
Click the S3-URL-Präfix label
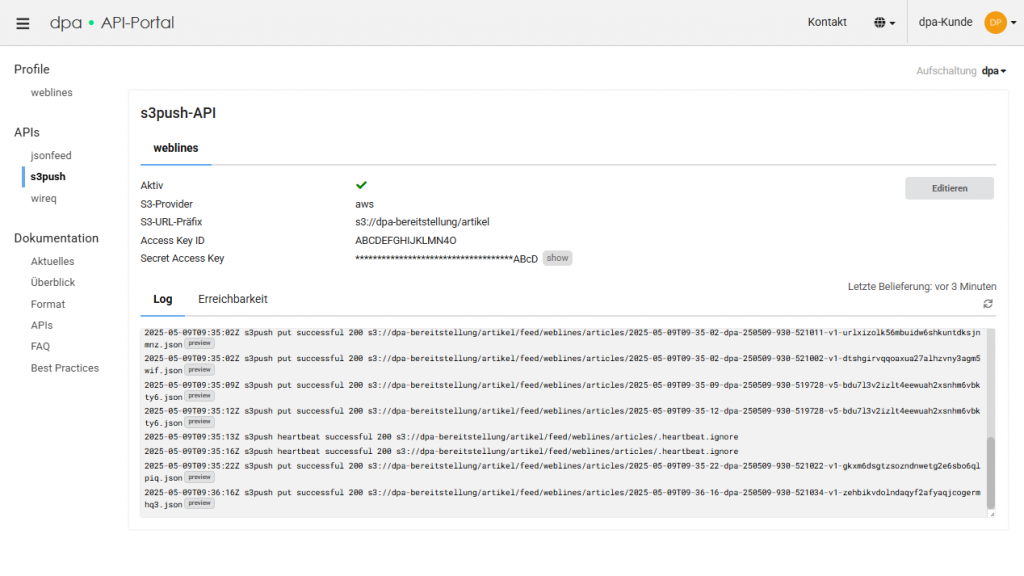pos(171,222)
